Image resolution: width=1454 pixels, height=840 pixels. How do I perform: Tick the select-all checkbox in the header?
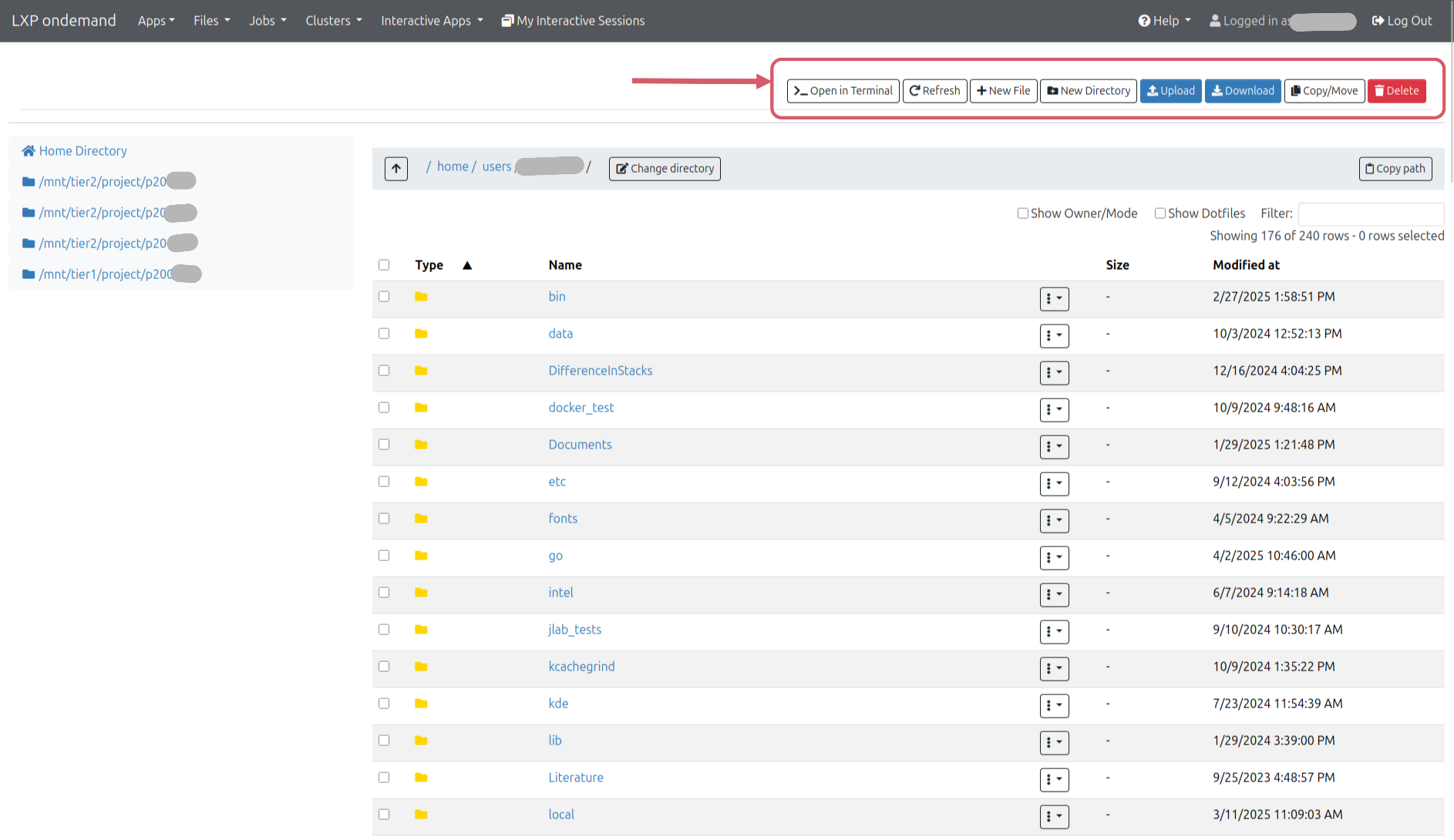[384, 265]
